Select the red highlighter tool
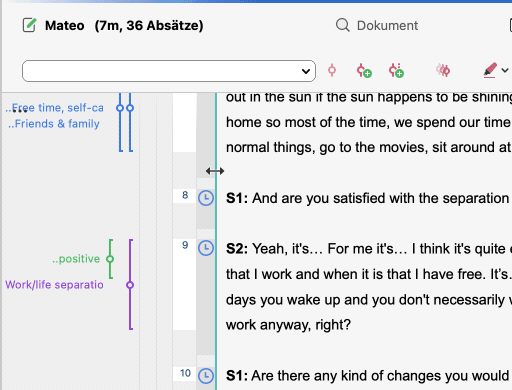Viewport: 512px width, 390px height. (x=490, y=70)
